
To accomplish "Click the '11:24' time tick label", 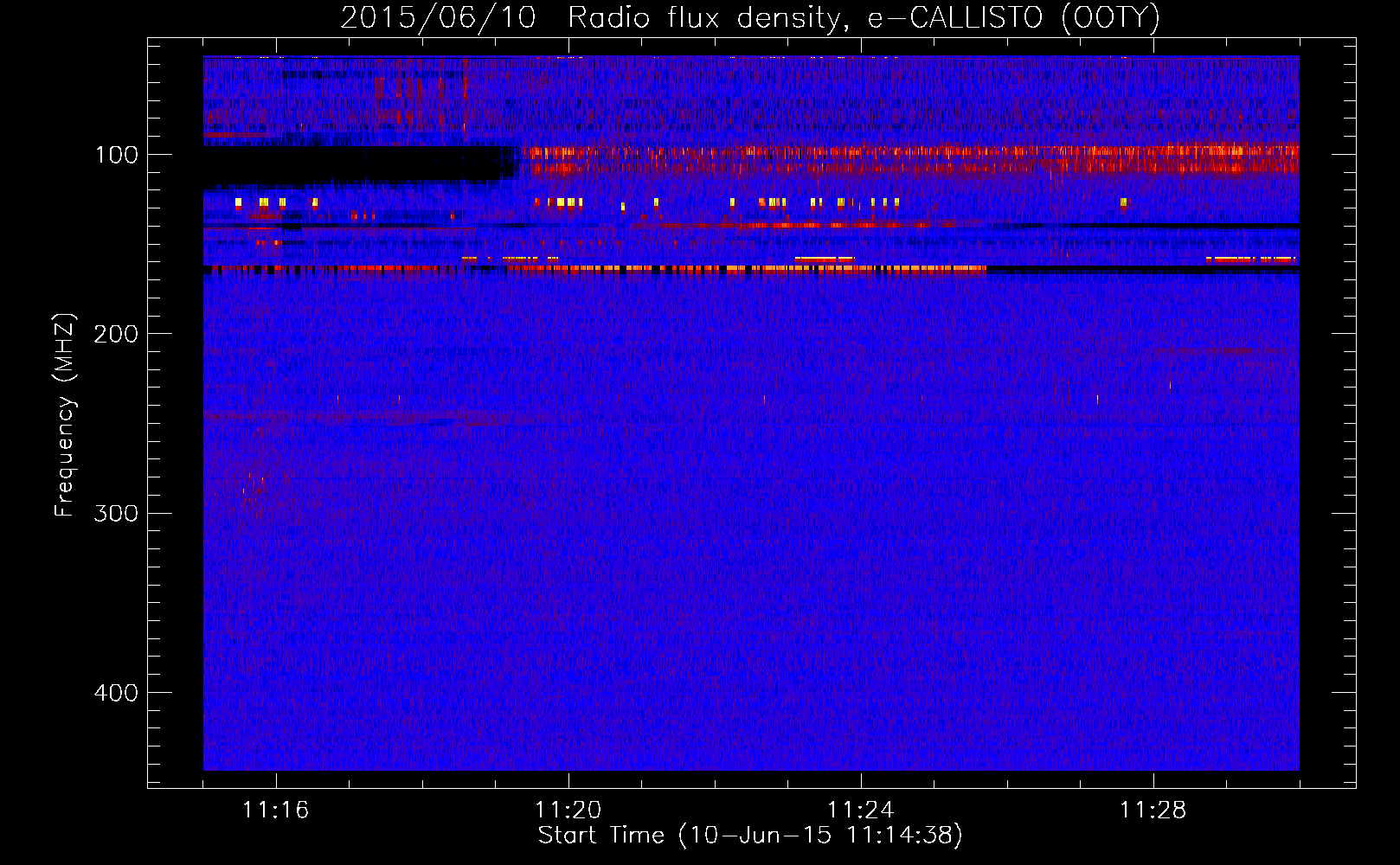I will click(860, 811).
